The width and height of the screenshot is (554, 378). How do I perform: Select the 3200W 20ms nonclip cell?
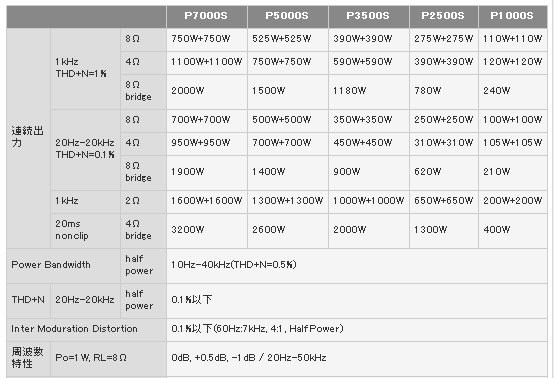point(207,231)
